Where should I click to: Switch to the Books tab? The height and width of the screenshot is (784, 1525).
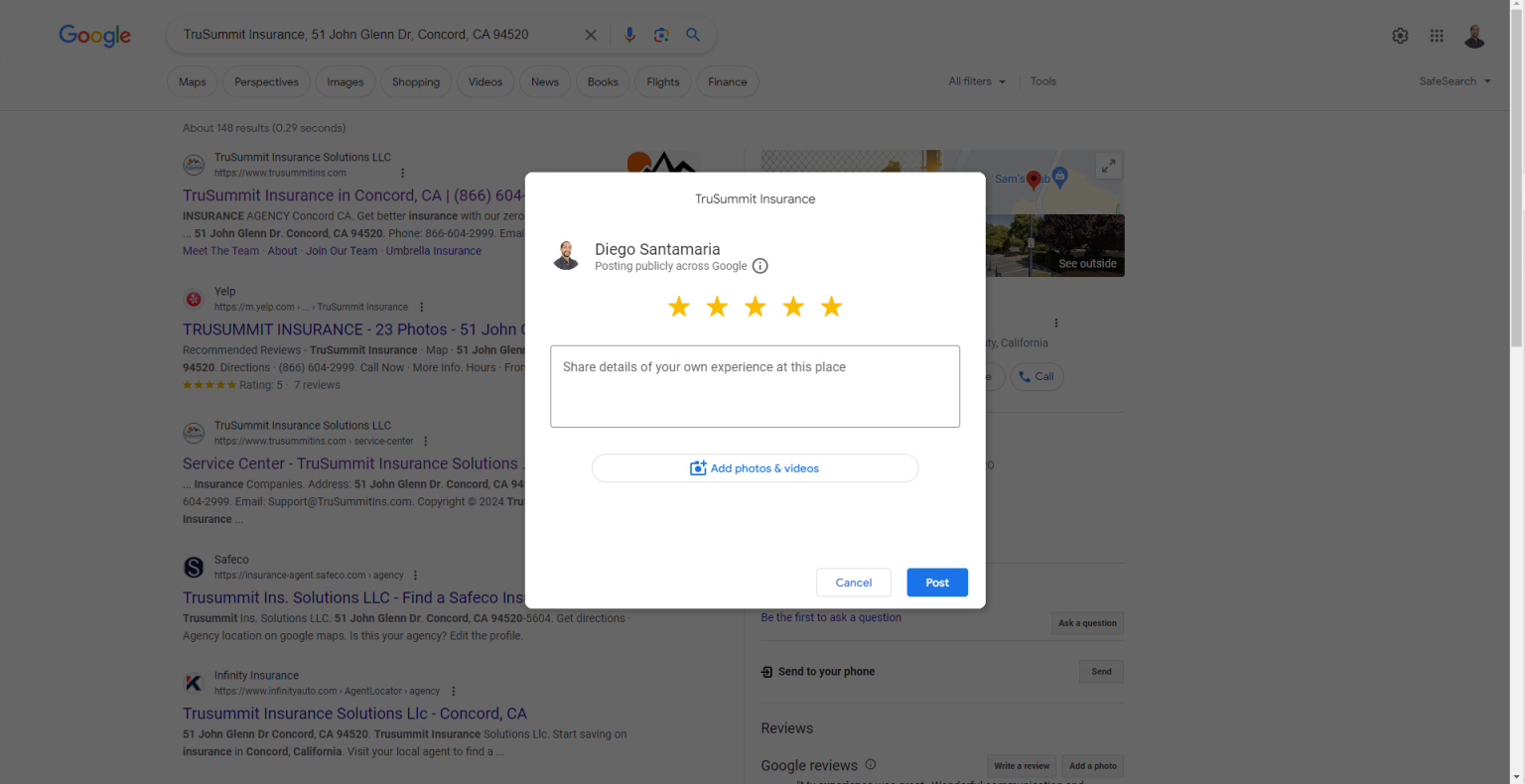click(603, 82)
